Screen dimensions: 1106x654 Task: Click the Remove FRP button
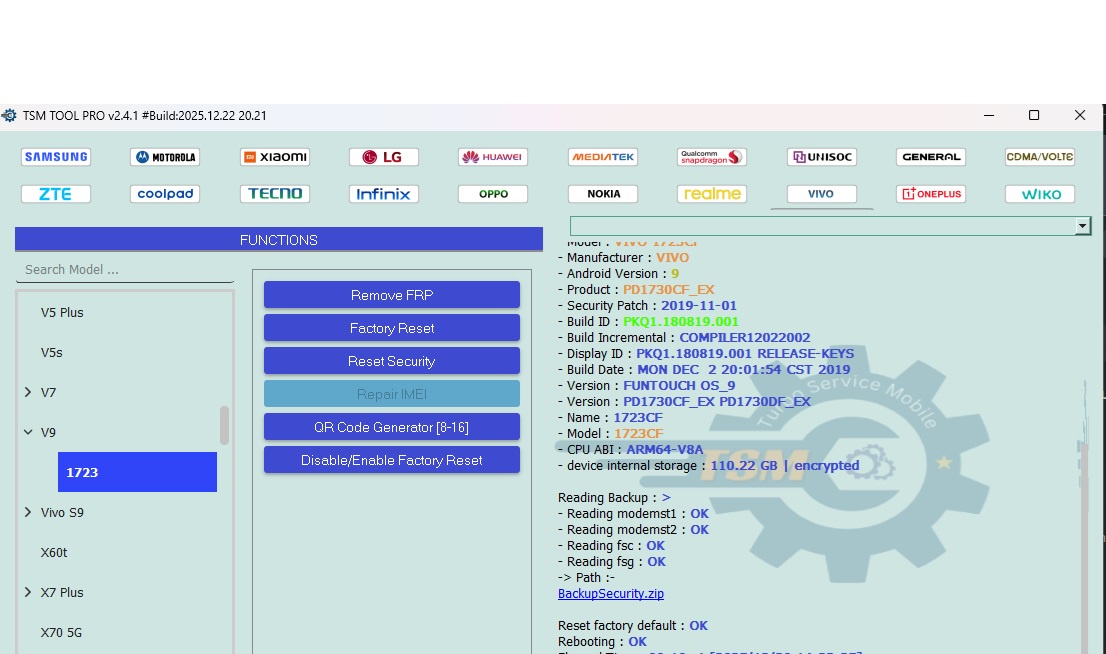(x=391, y=295)
